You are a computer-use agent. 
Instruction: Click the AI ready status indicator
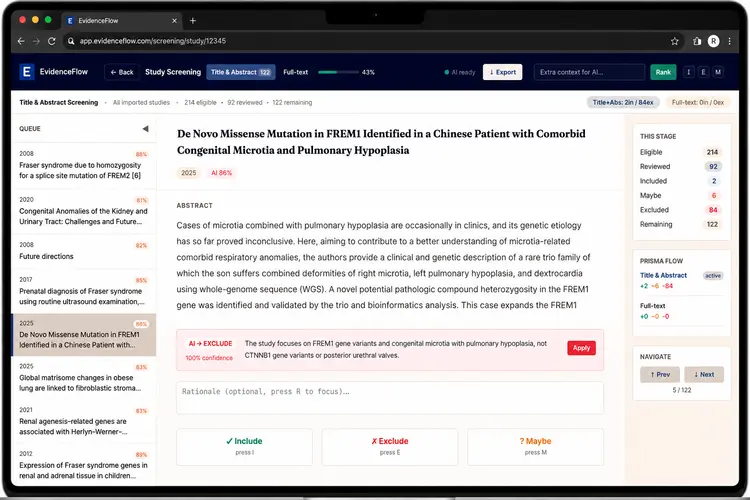pos(460,72)
